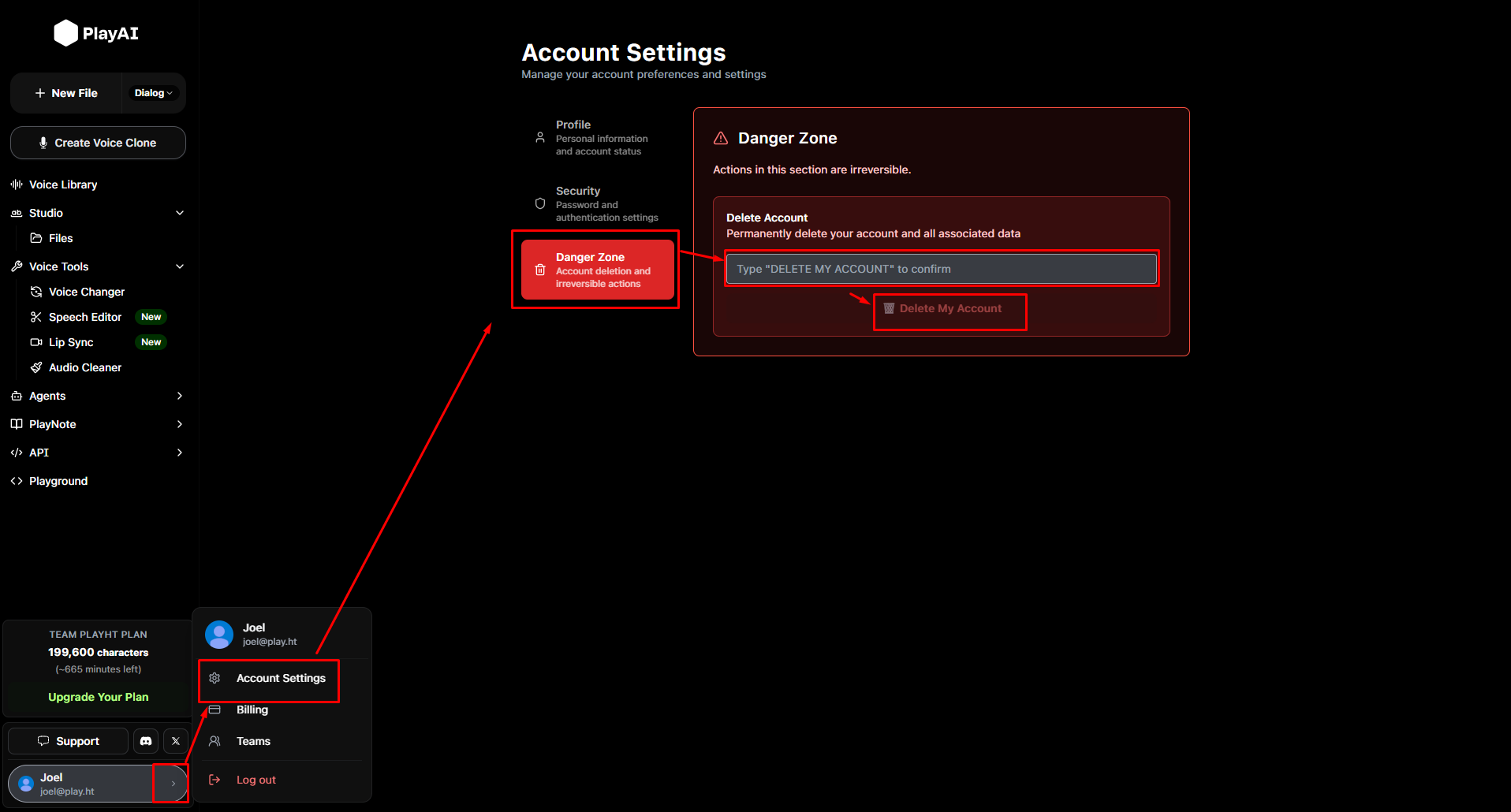The width and height of the screenshot is (1511, 812).
Task: Open Speech Editor tool
Action: tap(85, 317)
